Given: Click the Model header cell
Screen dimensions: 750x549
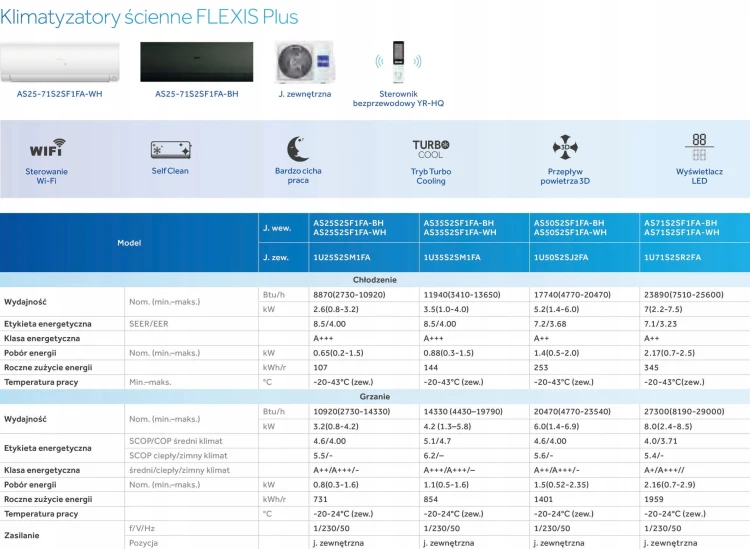Looking at the screenshot, I should coord(129,243).
